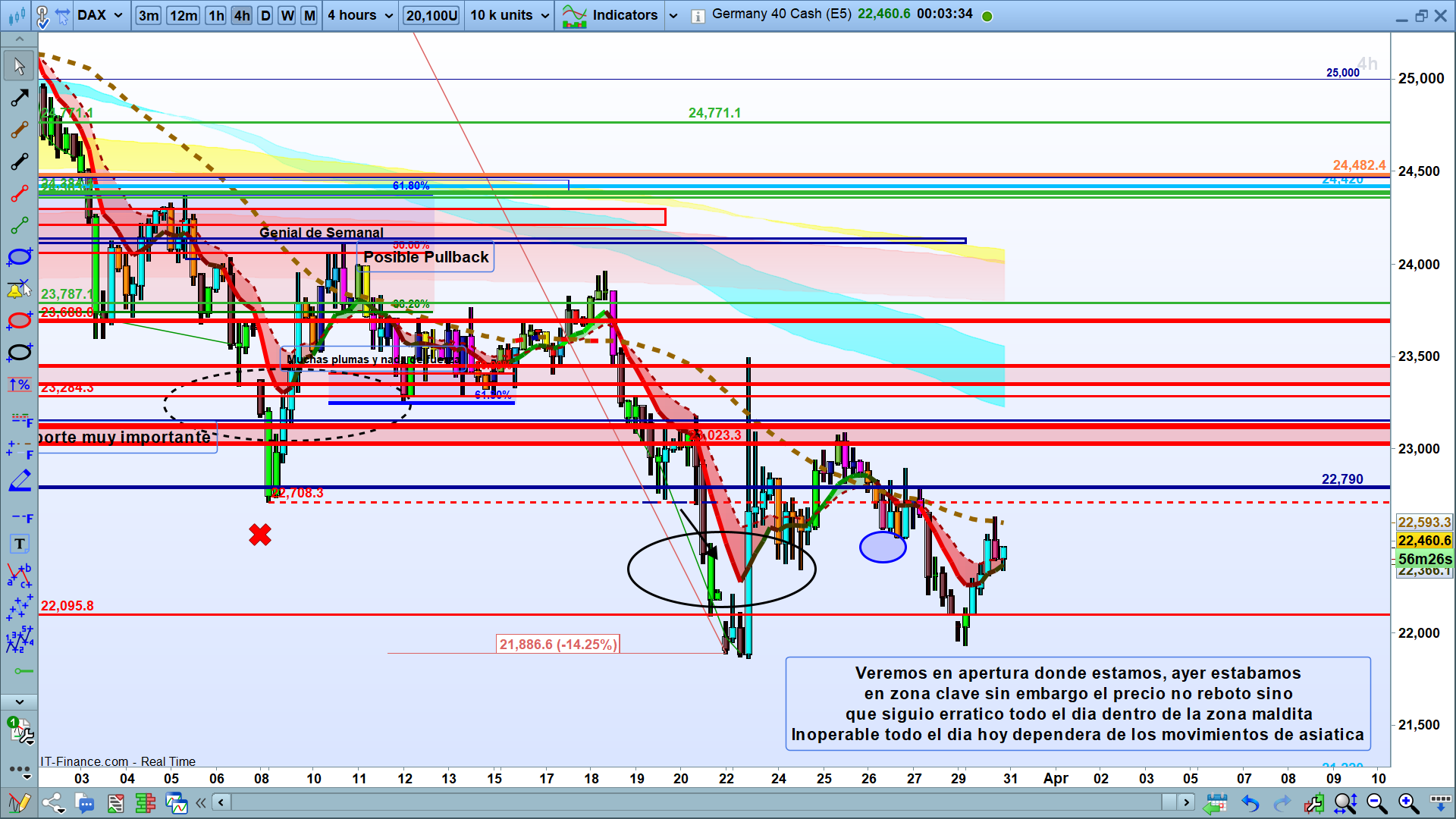Select the pencil freehand drawing tool
The image size is (1456, 819).
pyautogui.click(x=19, y=481)
